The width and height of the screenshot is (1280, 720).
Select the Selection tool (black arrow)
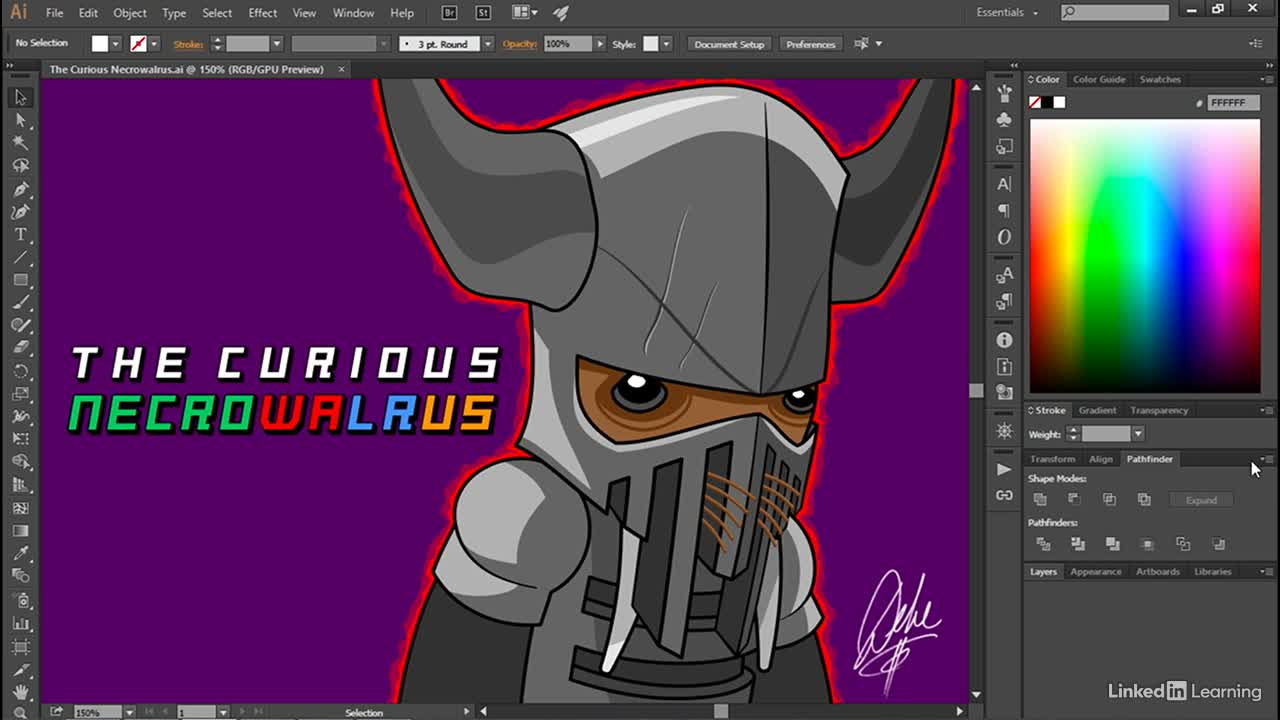[20, 97]
